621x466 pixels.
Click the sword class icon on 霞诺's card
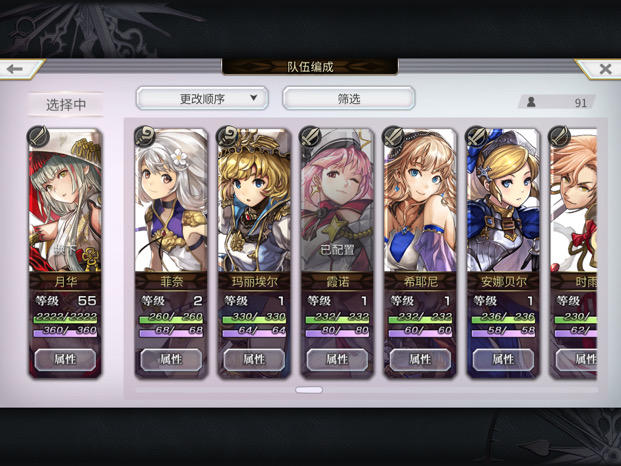(x=310, y=137)
